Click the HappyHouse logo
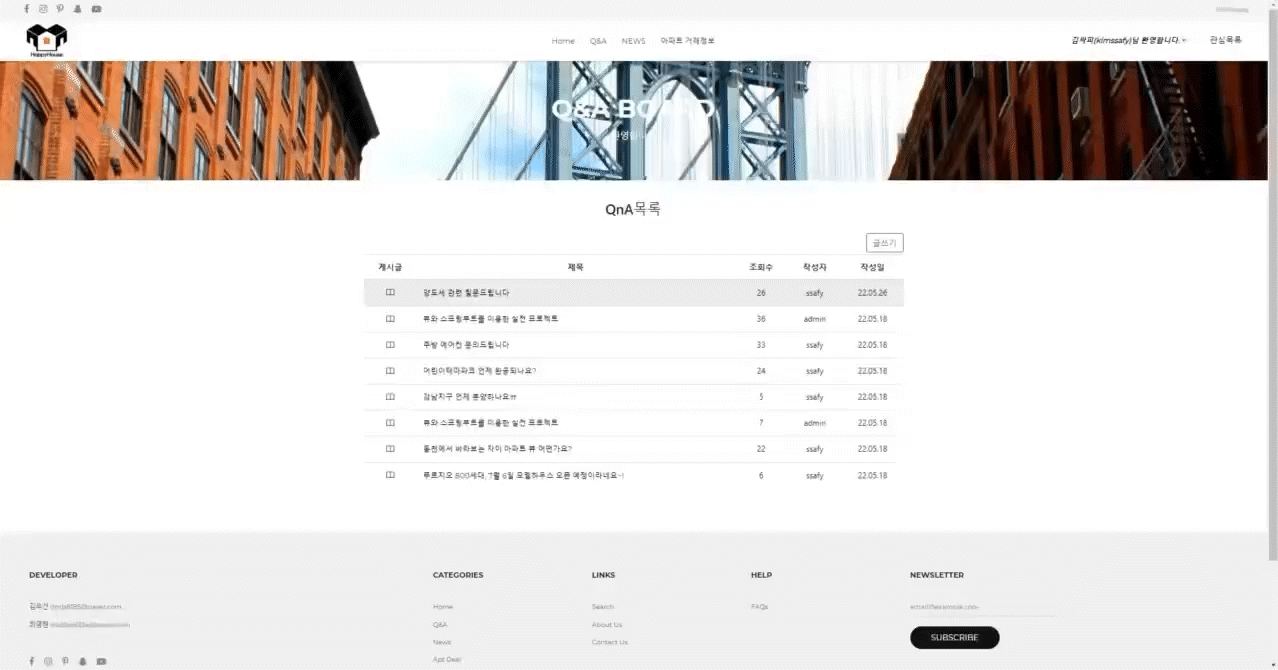This screenshot has height=670, width=1278. [46, 40]
